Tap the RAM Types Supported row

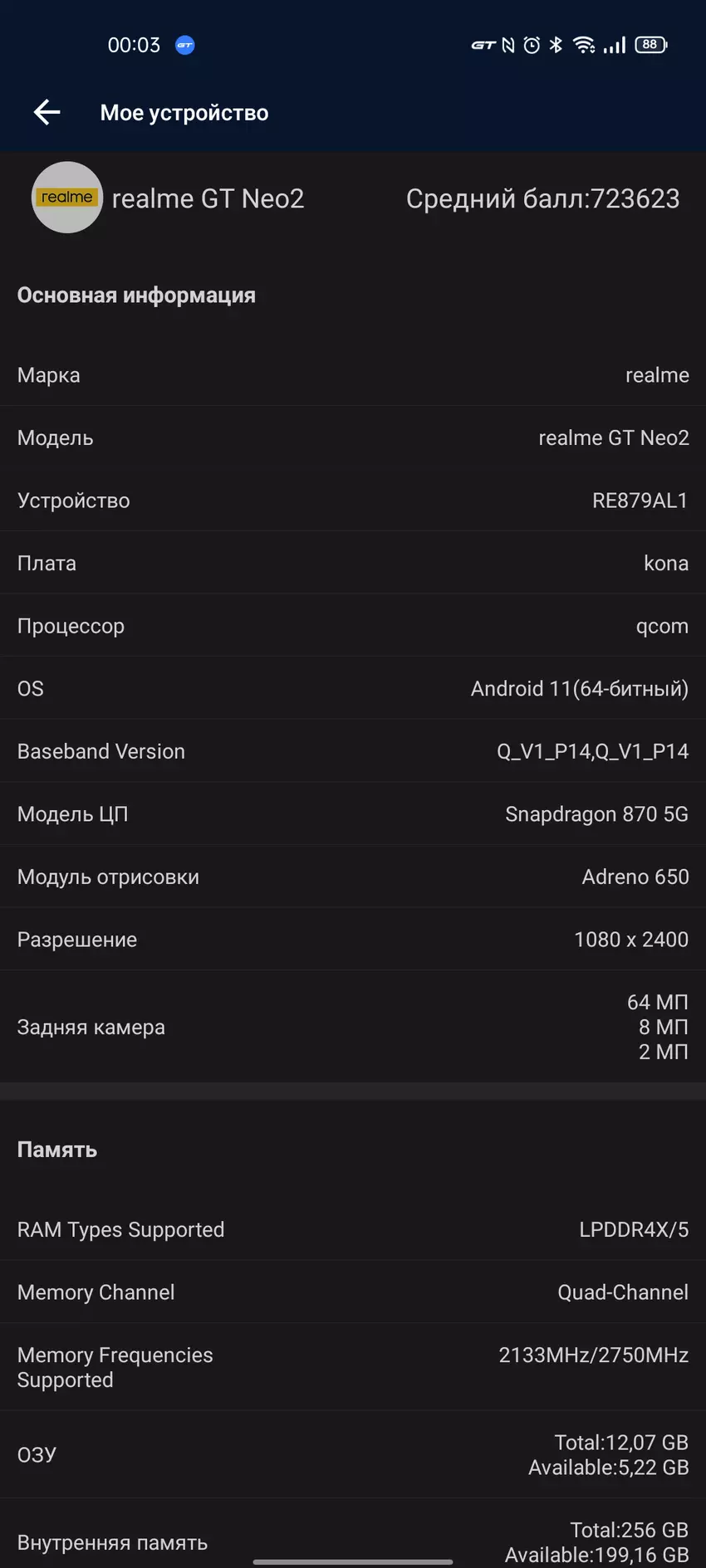(353, 1229)
